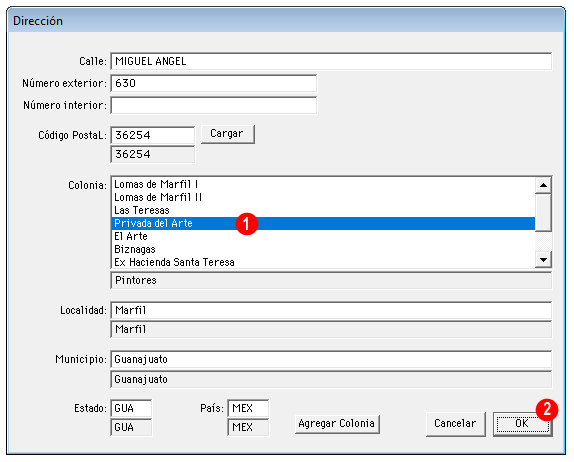Click the read-only 36254 postal code box
574x462 pixels.
pyautogui.click(x=152, y=154)
